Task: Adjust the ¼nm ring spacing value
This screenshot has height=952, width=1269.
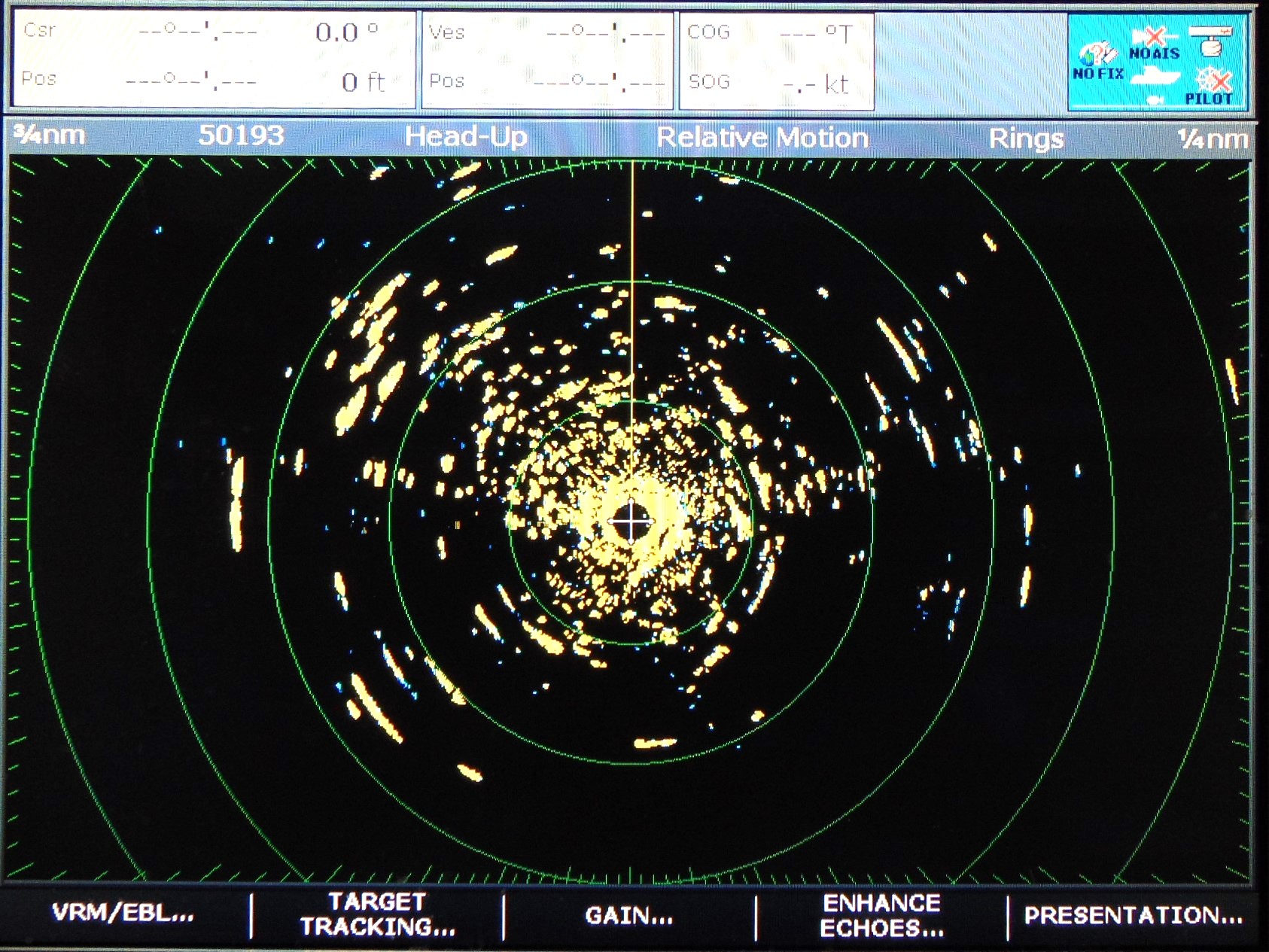Action: pyautogui.click(x=1212, y=138)
